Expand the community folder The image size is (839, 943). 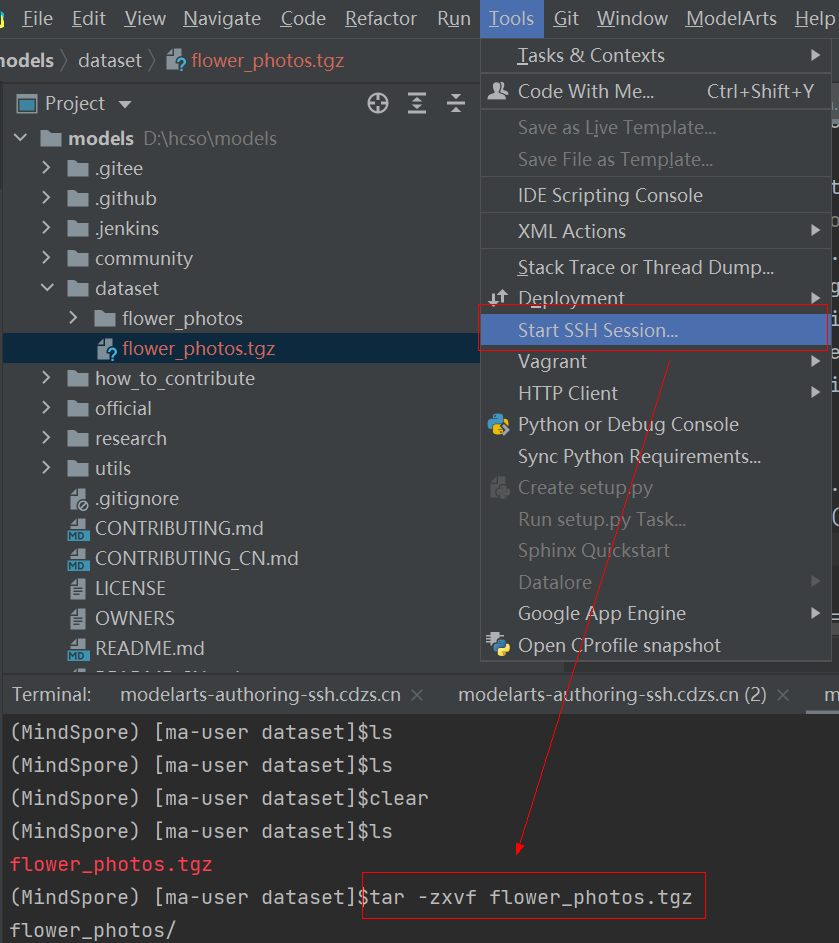47,258
